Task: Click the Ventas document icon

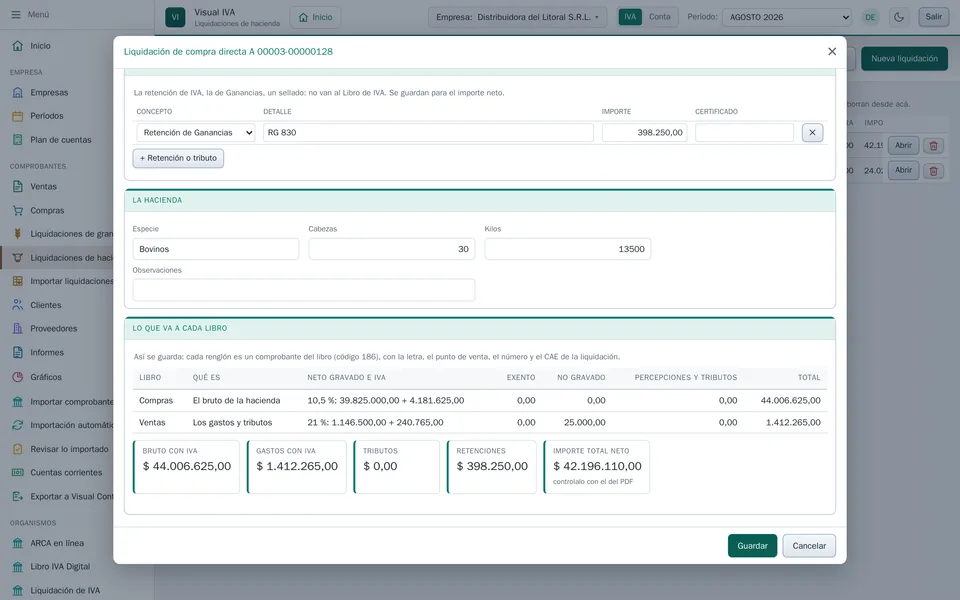Action: pyautogui.click(x=18, y=186)
